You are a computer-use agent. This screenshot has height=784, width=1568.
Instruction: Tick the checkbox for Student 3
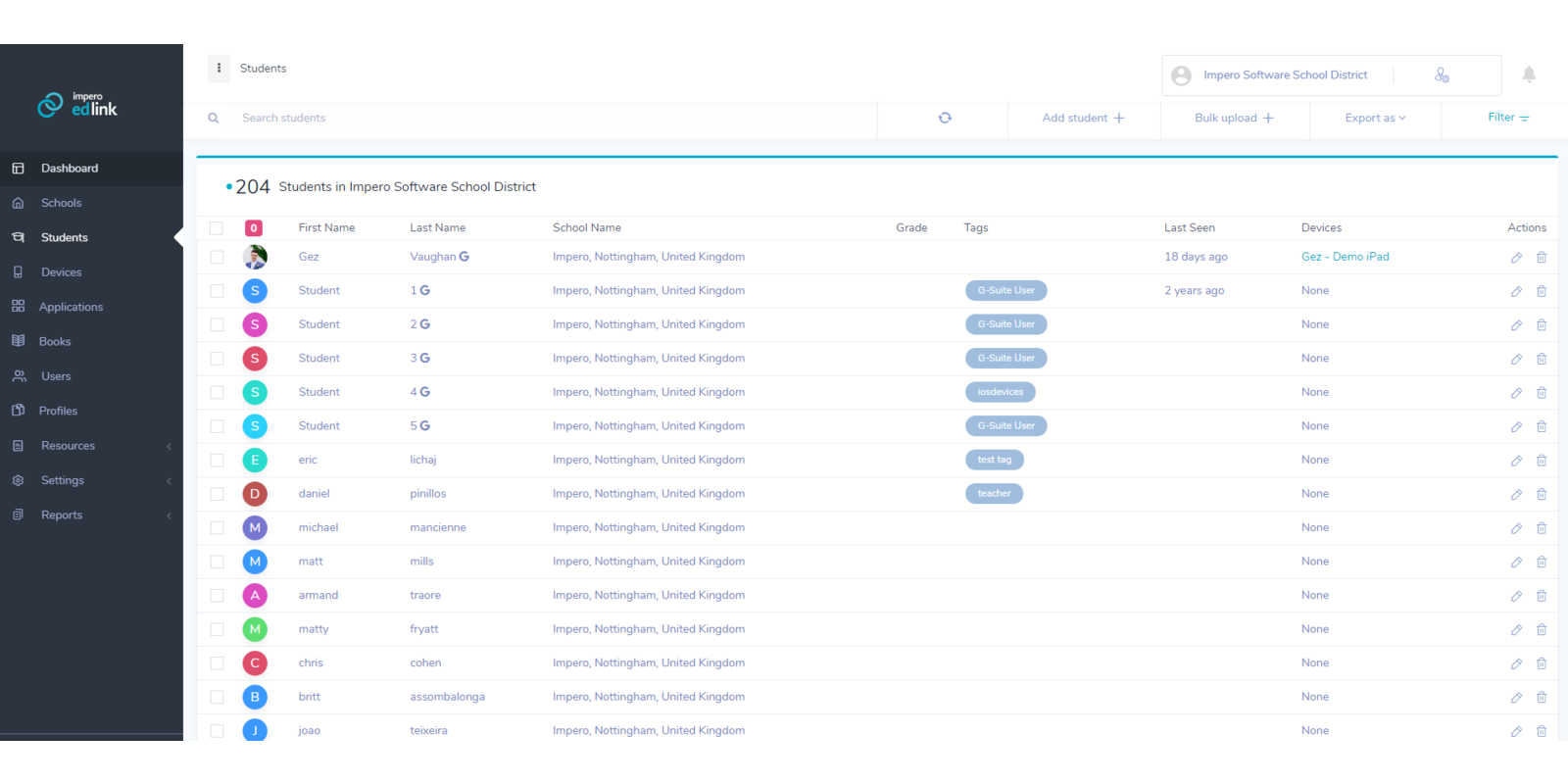tap(217, 359)
